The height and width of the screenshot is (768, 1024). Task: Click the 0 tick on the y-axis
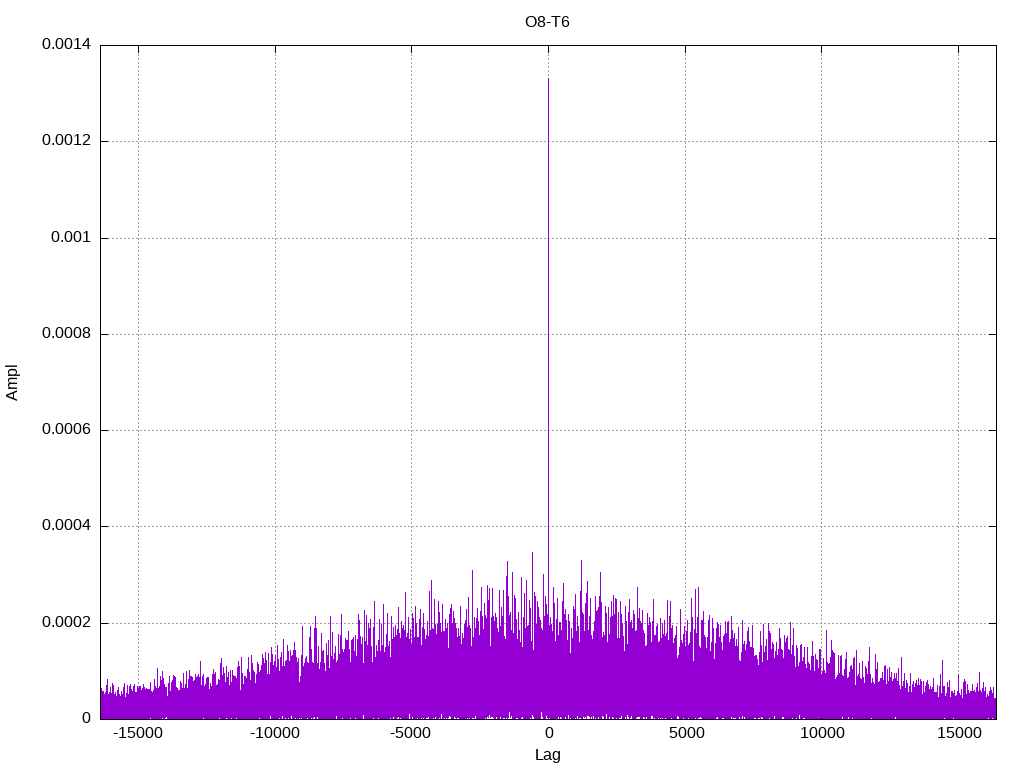click(x=86, y=719)
